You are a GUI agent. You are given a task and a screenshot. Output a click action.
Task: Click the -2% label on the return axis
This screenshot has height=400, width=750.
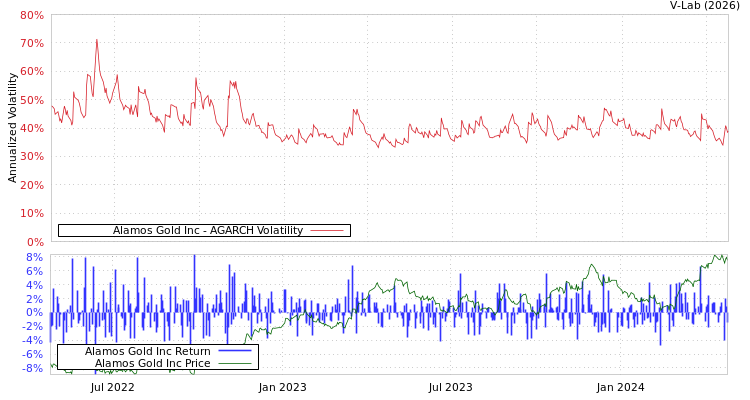tap(33, 326)
